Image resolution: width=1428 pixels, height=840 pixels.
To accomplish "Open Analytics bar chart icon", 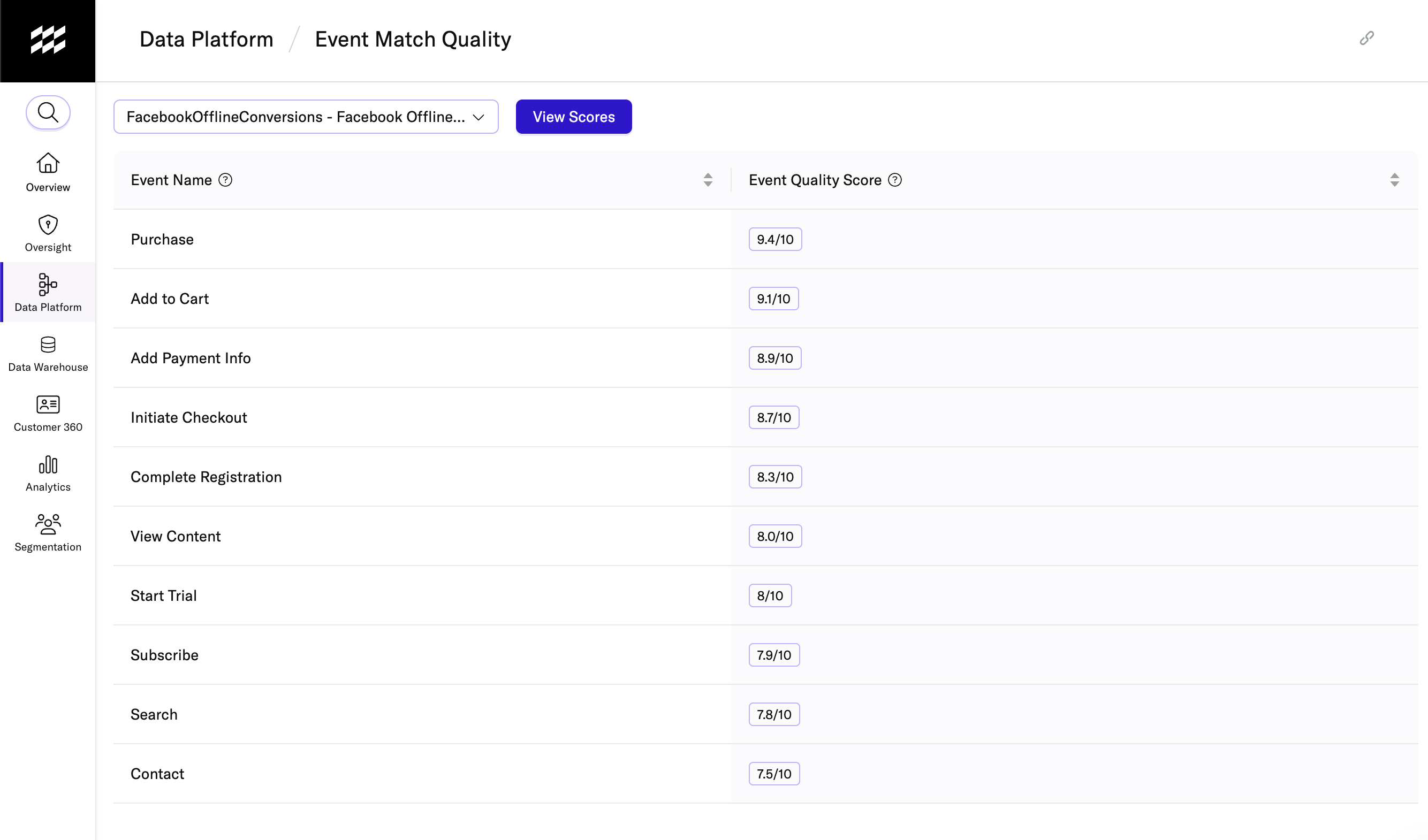I will pos(48,464).
